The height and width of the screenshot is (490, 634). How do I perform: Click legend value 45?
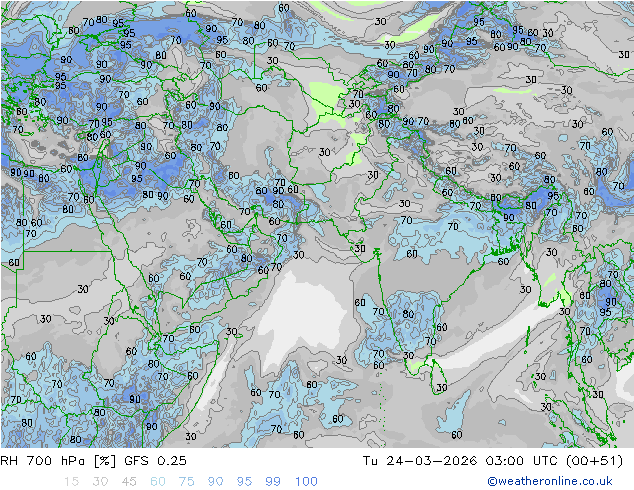(x=129, y=481)
